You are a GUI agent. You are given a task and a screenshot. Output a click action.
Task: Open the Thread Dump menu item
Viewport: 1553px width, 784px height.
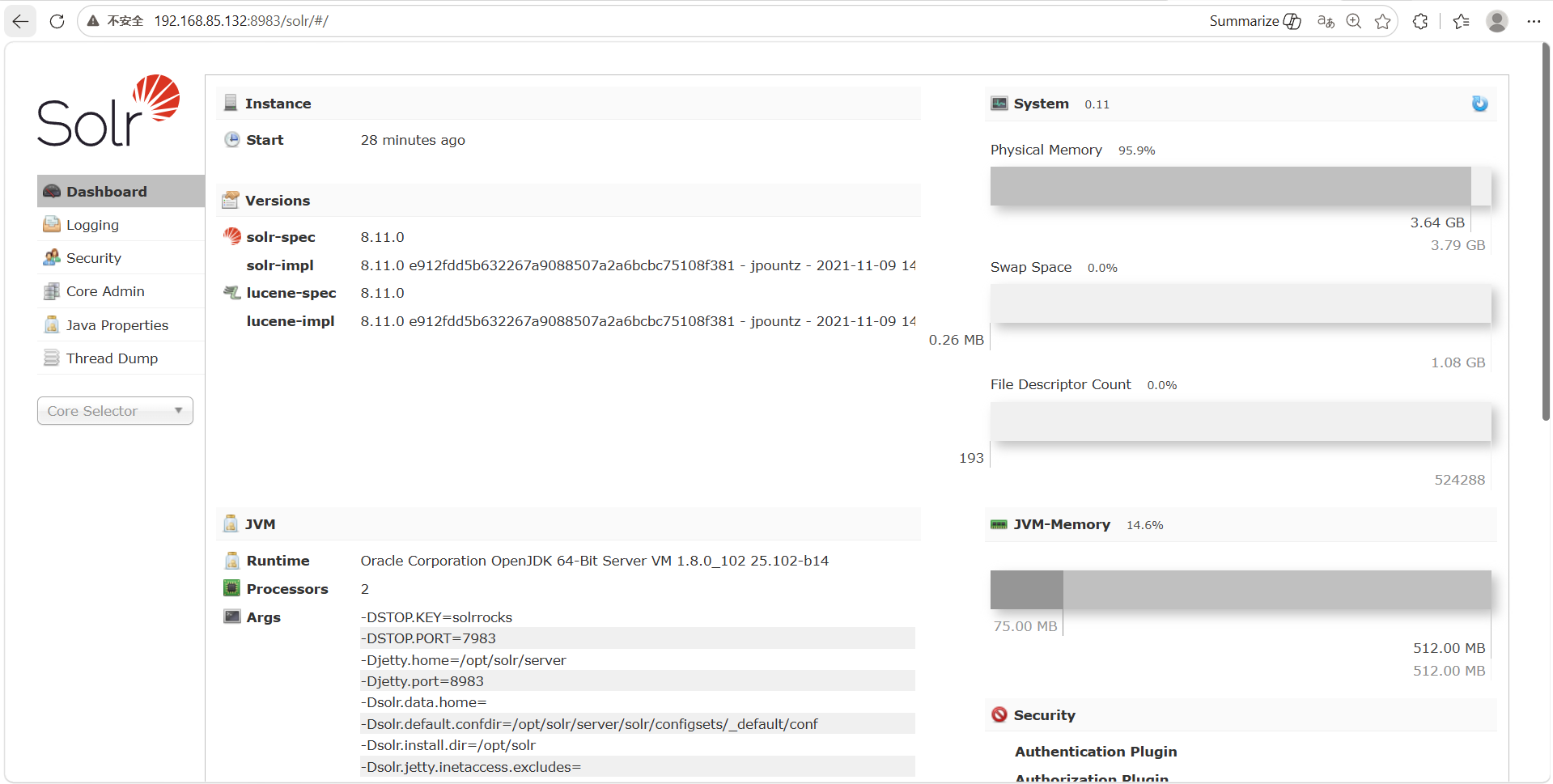pyautogui.click(x=121, y=358)
